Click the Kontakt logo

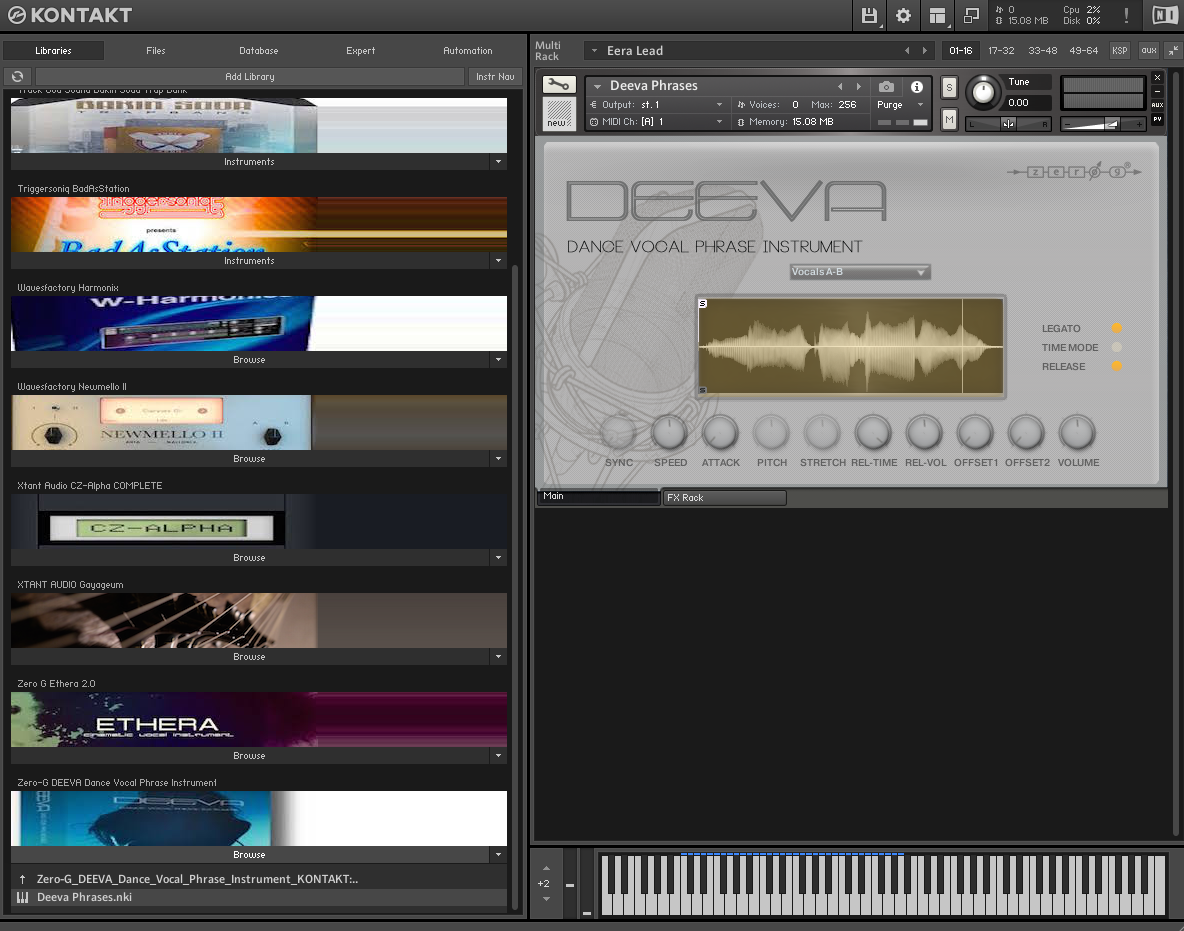[69, 15]
